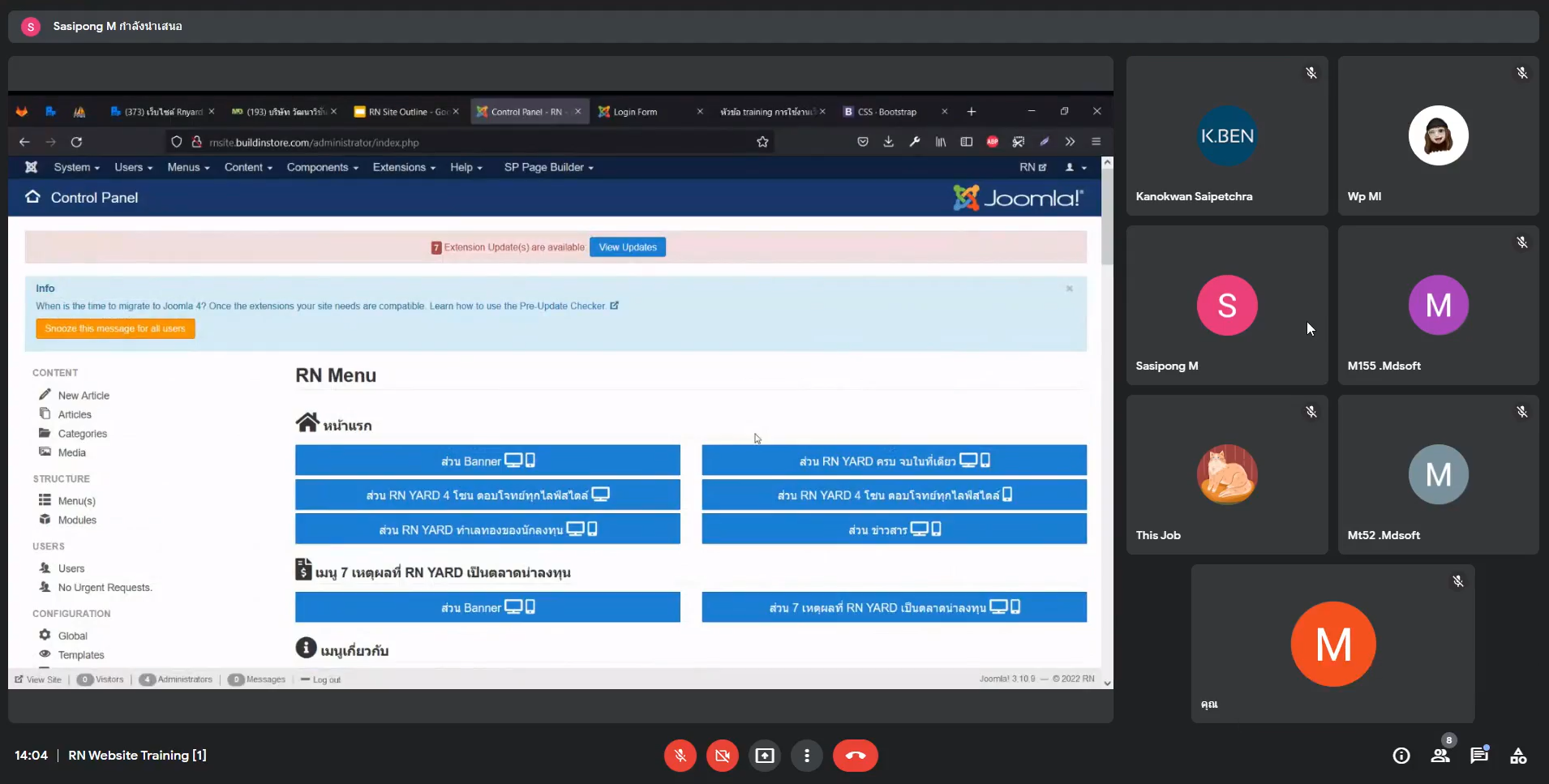Image resolution: width=1549 pixels, height=784 pixels.
Task: Toggle the camera off button
Action: tap(722, 756)
